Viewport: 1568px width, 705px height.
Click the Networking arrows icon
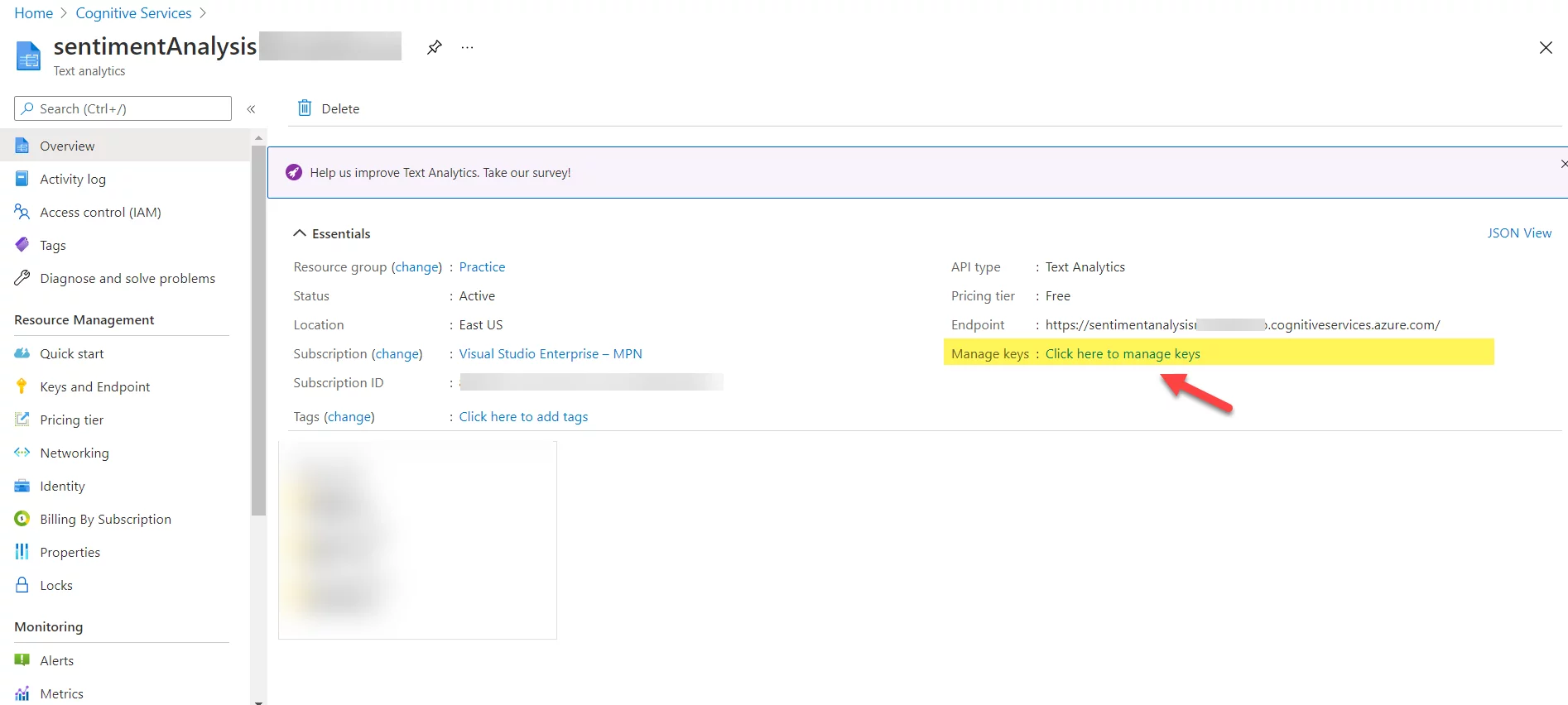22,453
